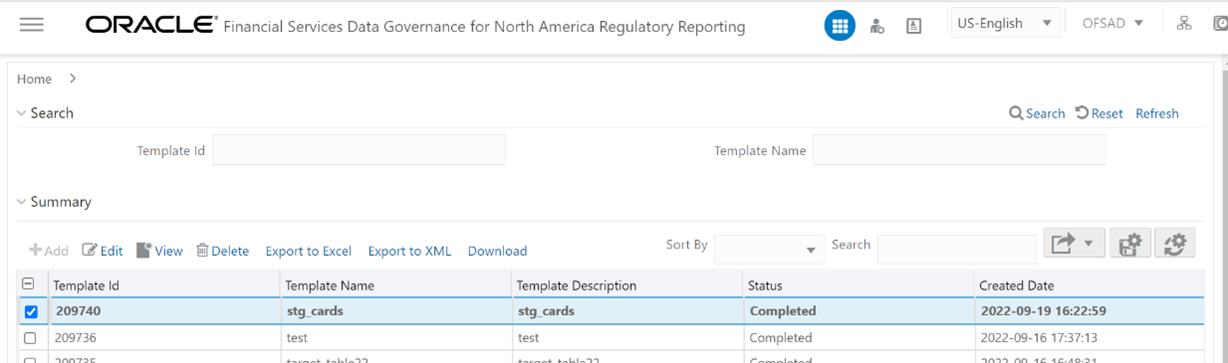Focus the Template Id input field
This screenshot has height=363, width=1228.
click(359, 150)
